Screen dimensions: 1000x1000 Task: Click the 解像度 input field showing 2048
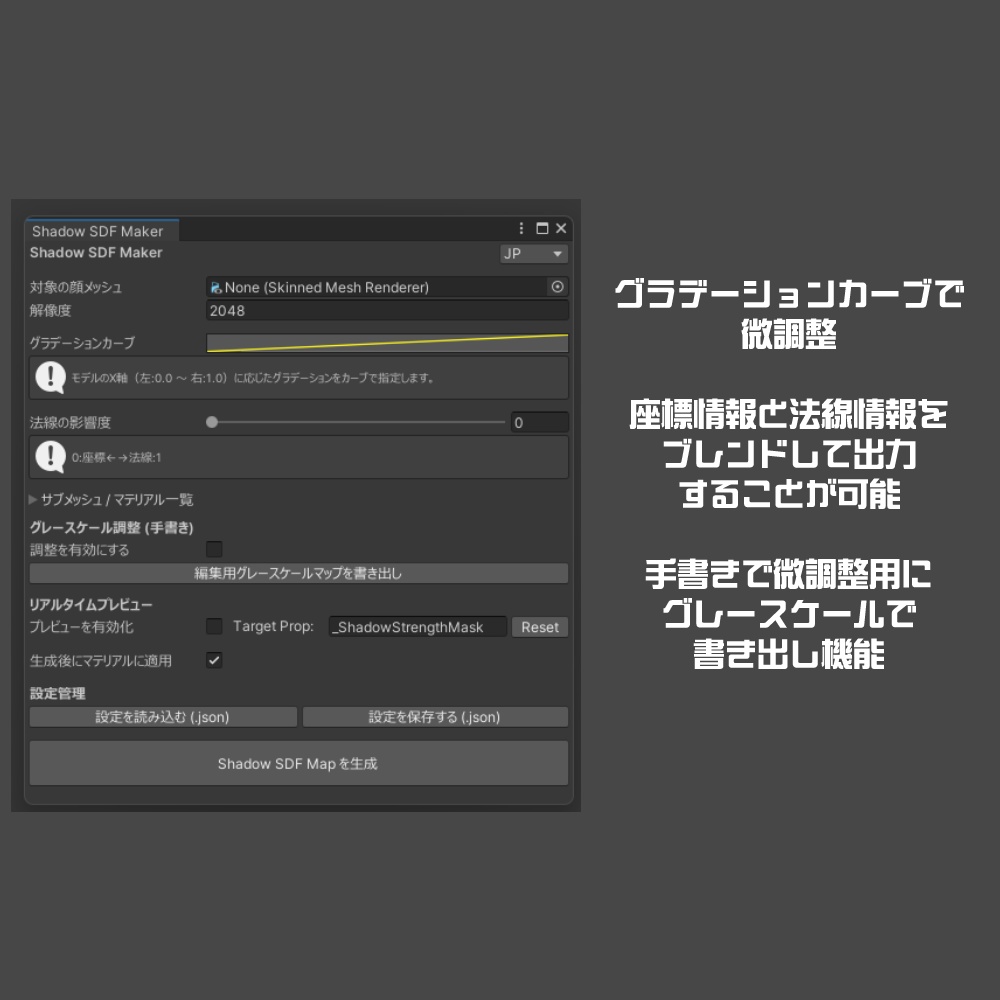pyautogui.click(x=386, y=311)
